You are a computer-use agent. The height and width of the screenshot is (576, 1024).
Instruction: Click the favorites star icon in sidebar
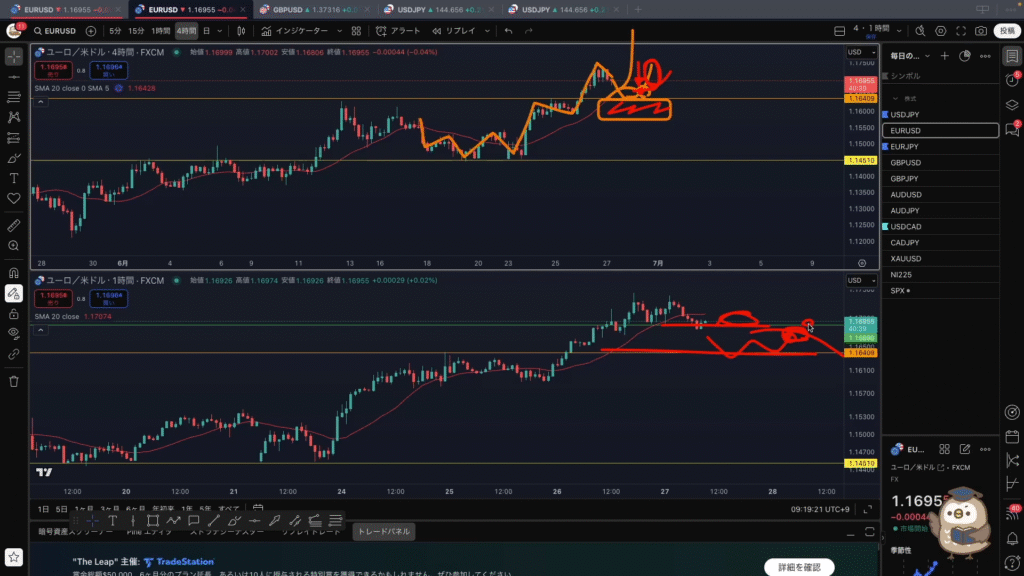point(14,557)
